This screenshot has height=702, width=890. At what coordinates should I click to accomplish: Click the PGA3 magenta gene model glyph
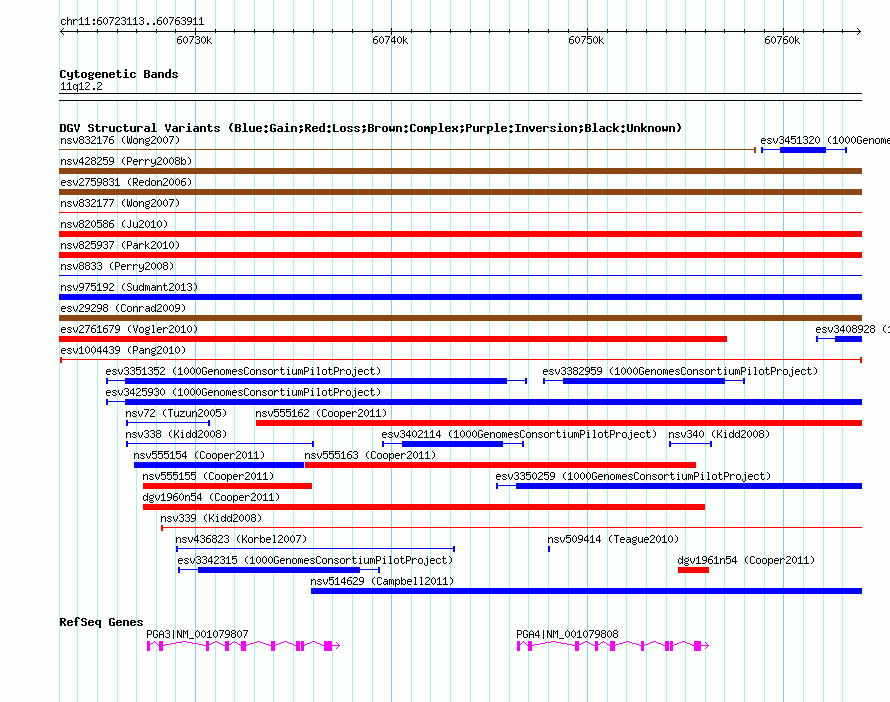click(x=244, y=646)
